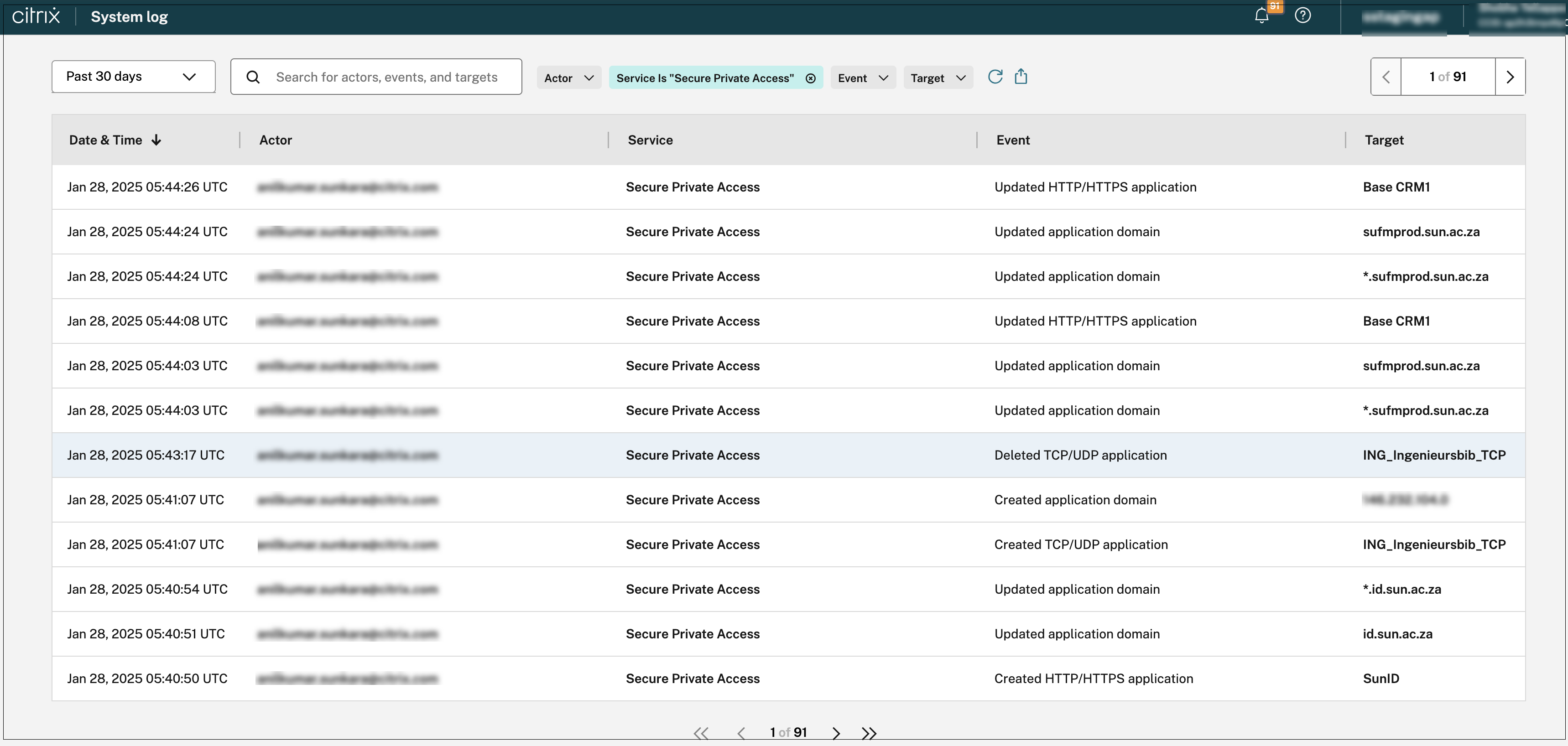Remove the Secure Private Access service filter

[x=810, y=78]
